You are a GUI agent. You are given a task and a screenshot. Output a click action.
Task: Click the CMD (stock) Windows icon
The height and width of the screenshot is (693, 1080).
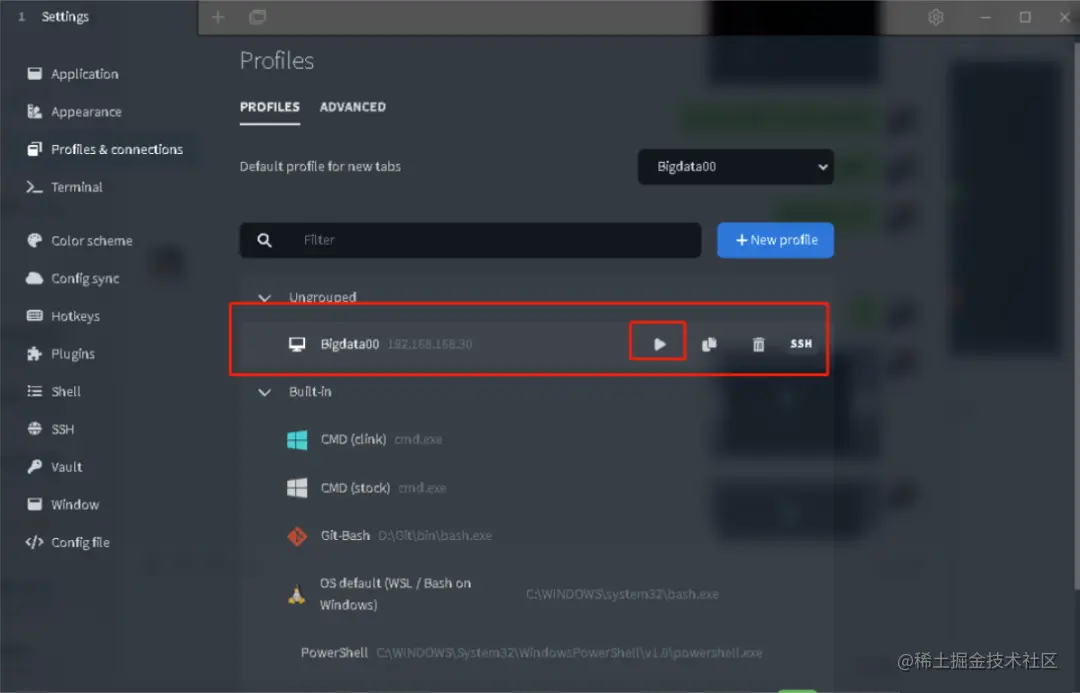click(x=297, y=488)
